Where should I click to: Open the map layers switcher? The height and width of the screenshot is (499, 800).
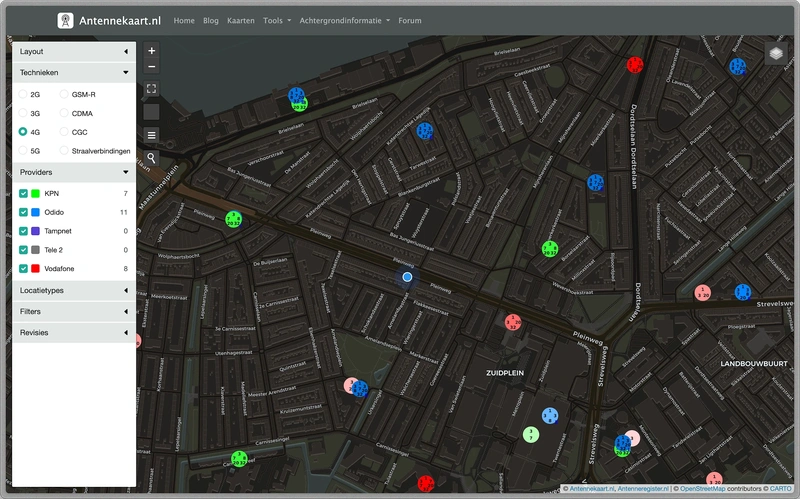(x=776, y=53)
